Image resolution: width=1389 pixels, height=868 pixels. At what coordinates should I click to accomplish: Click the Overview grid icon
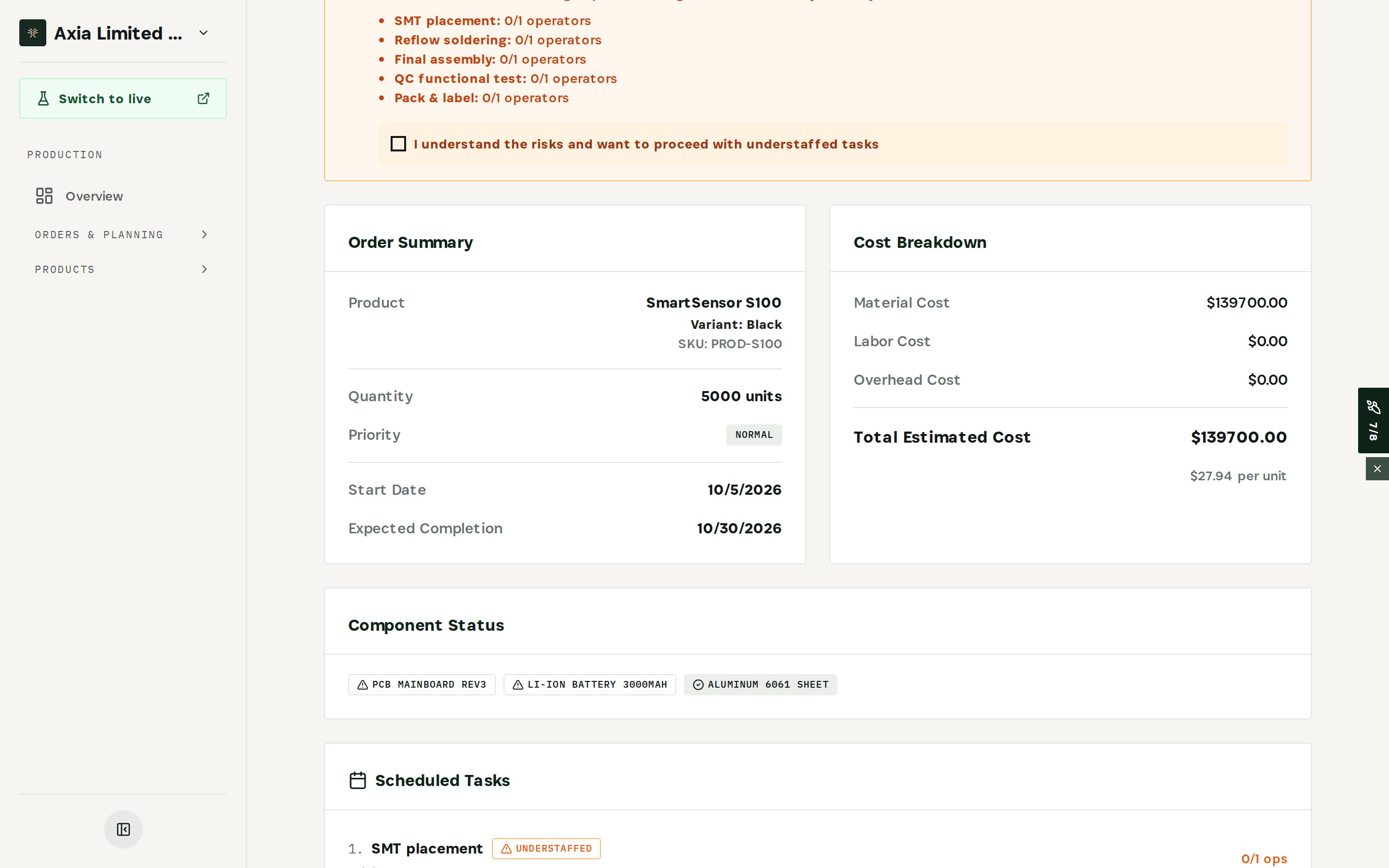pos(44,196)
